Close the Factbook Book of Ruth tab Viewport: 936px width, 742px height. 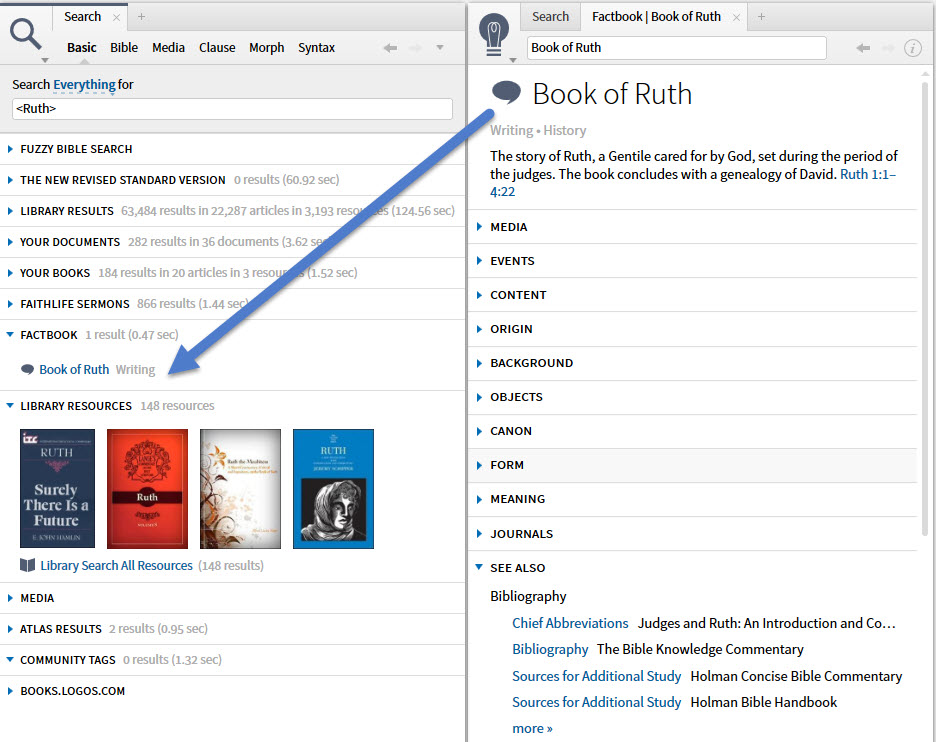coord(737,17)
